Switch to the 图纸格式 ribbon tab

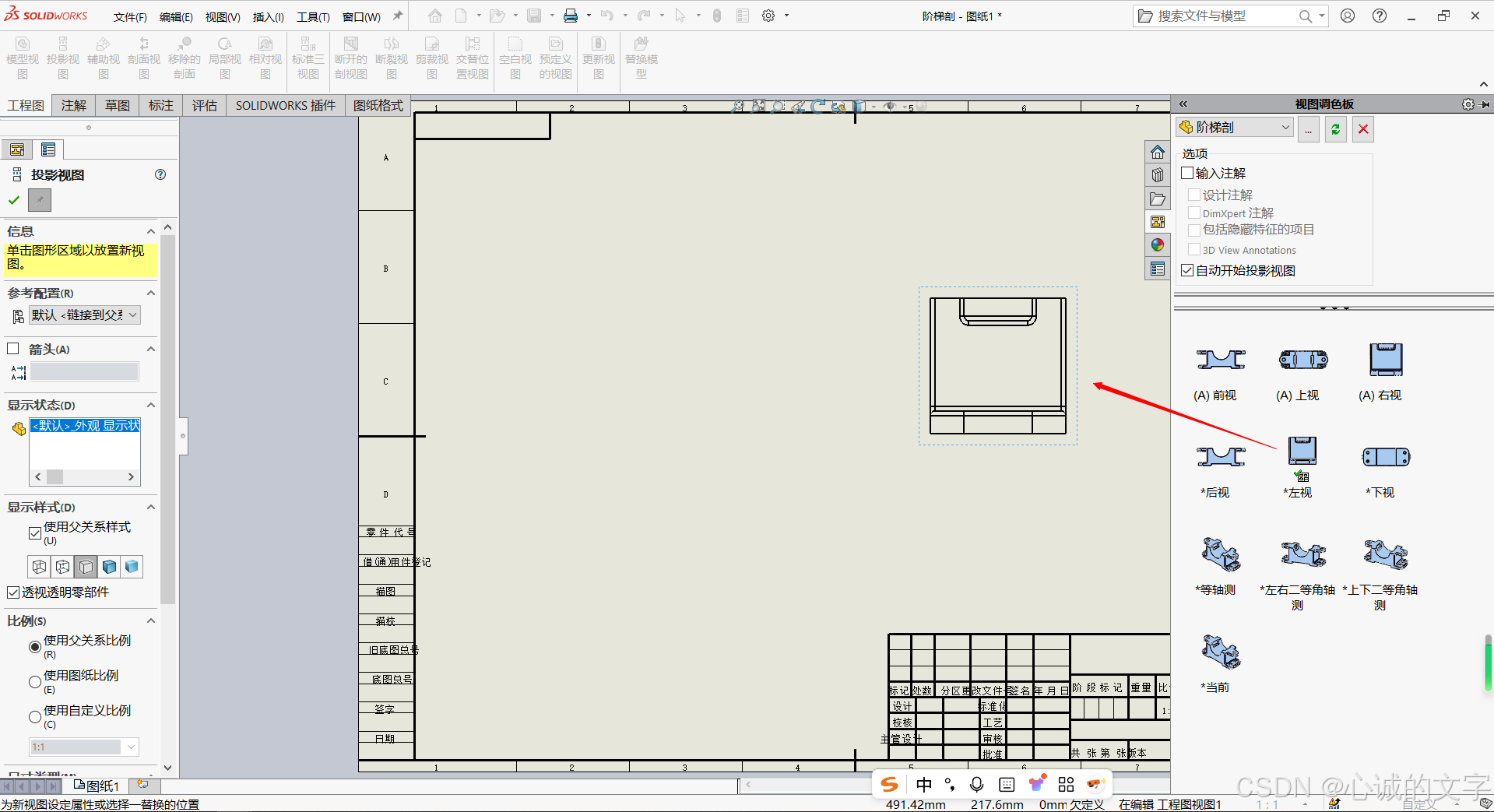click(x=378, y=105)
